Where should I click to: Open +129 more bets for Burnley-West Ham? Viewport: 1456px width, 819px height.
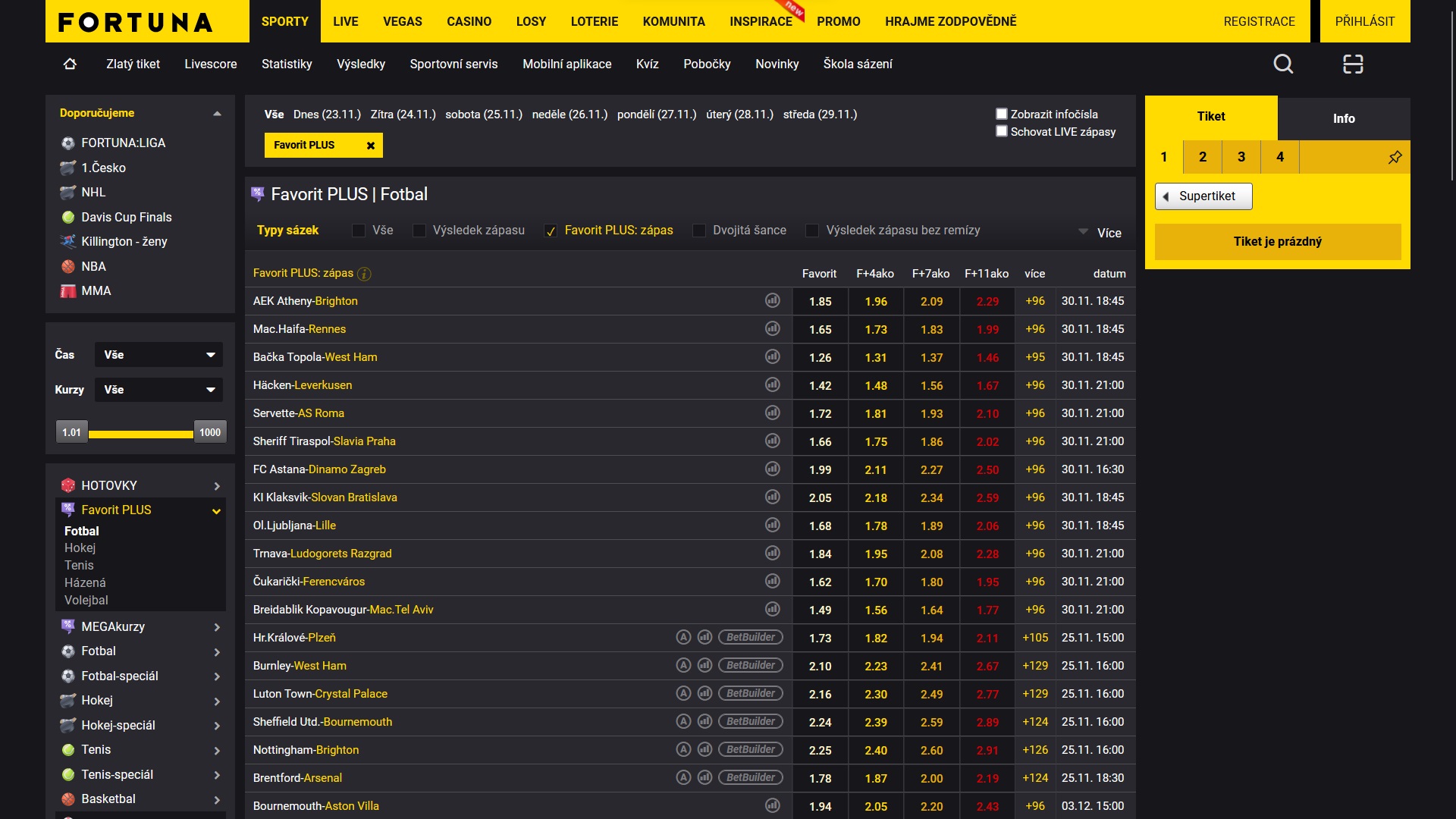[x=1035, y=666]
